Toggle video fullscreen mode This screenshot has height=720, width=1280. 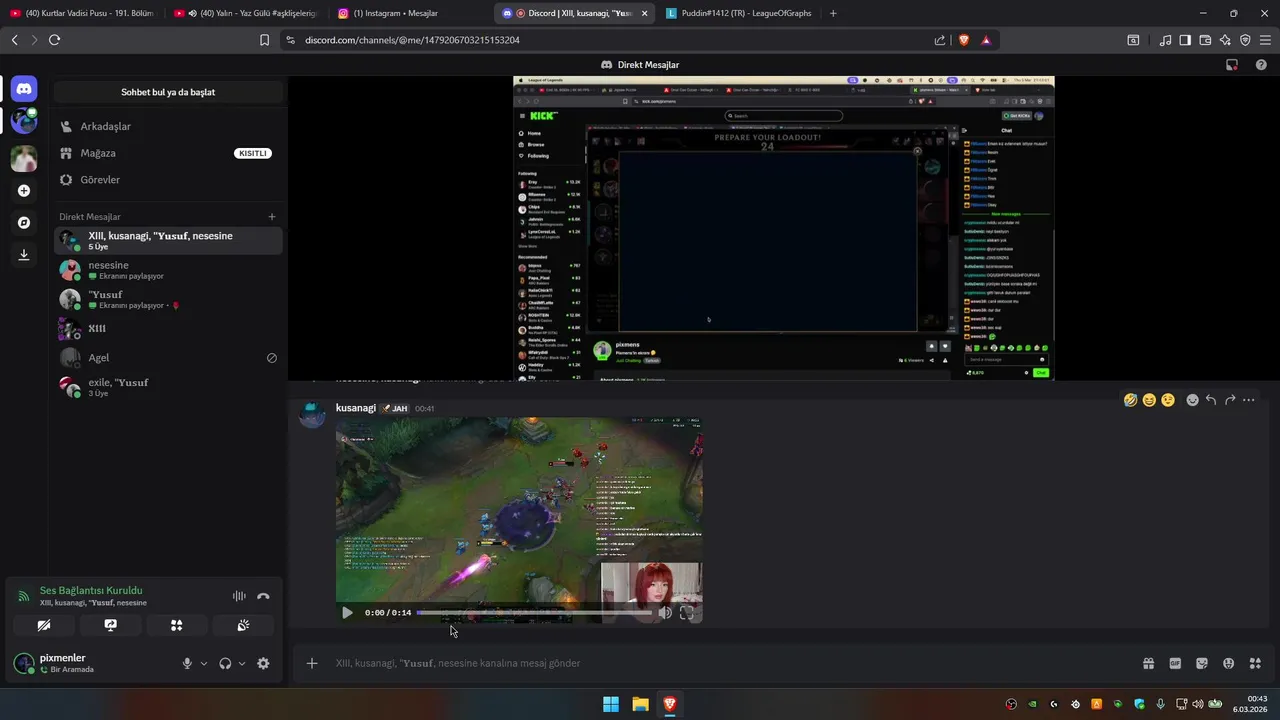click(686, 613)
